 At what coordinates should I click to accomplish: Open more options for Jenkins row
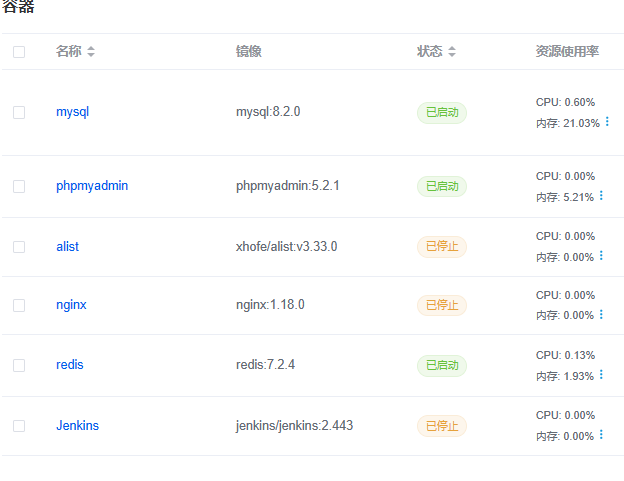pyautogui.click(x=601, y=434)
